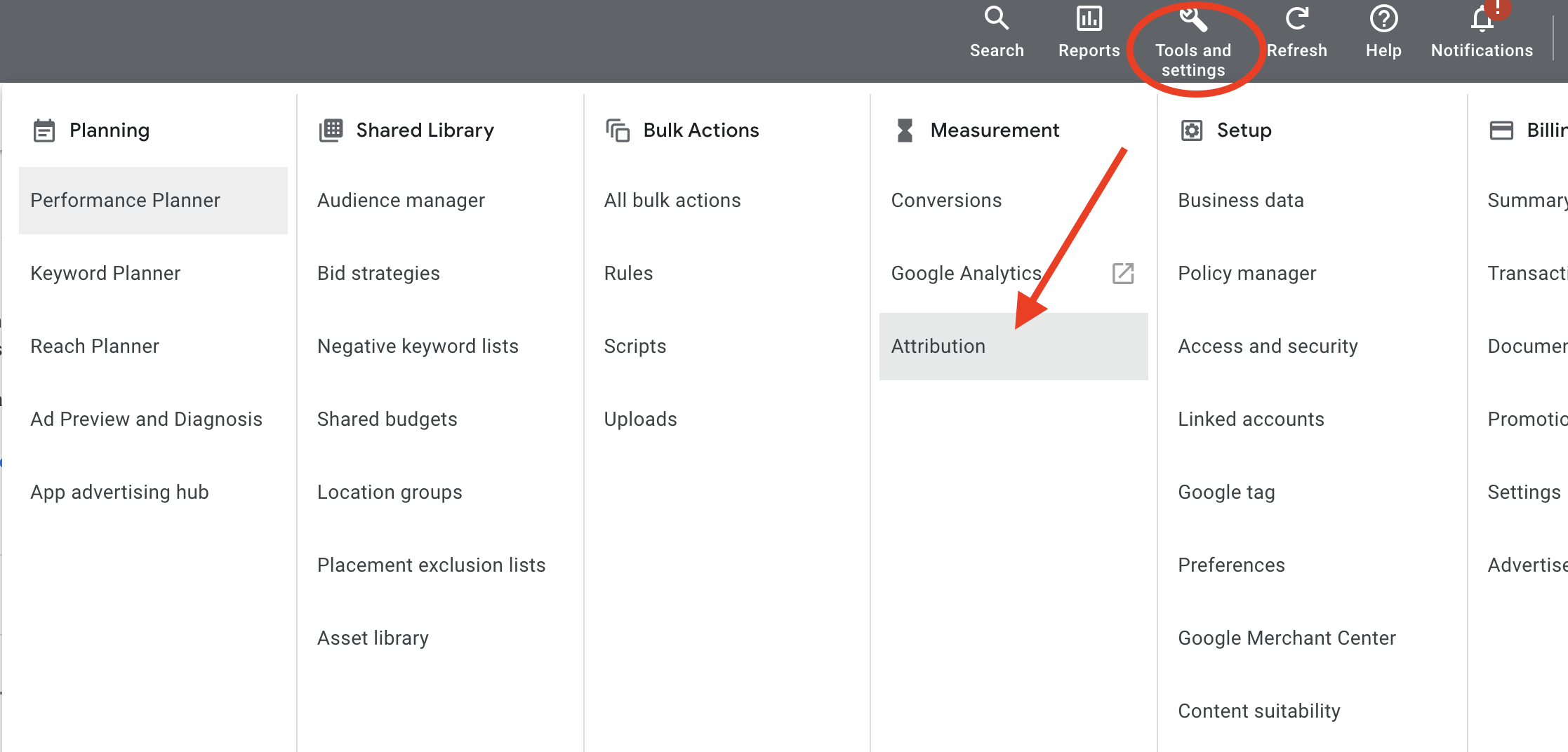Image resolution: width=1568 pixels, height=752 pixels.
Task: Select Content suitability
Action: pyautogui.click(x=1259, y=711)
